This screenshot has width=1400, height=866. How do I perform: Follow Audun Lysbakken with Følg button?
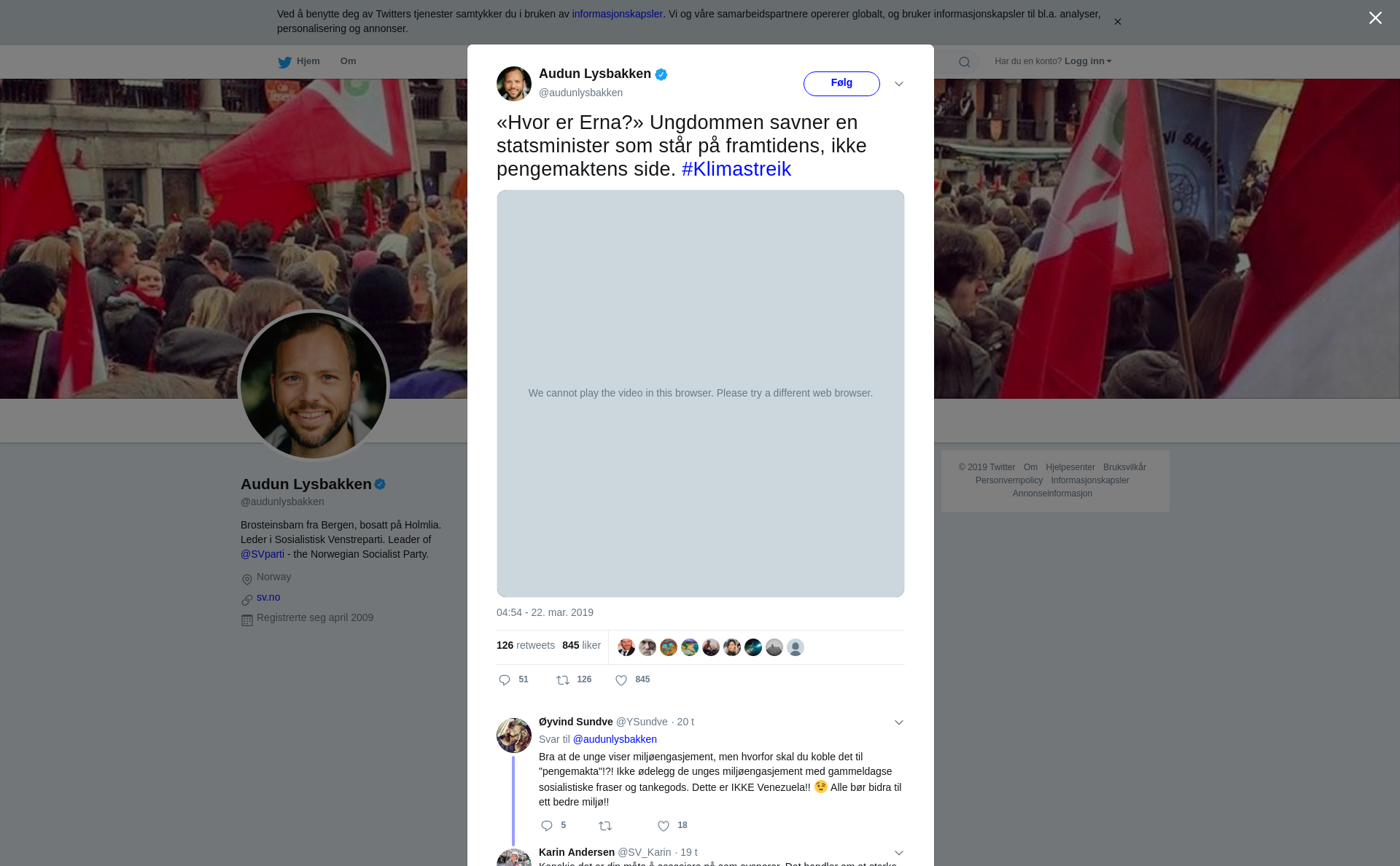click(841, 83)
